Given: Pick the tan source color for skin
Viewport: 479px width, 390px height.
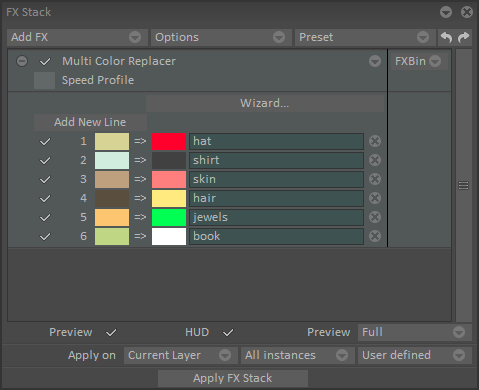Looking at the screenshot, I should coord(112,179).
